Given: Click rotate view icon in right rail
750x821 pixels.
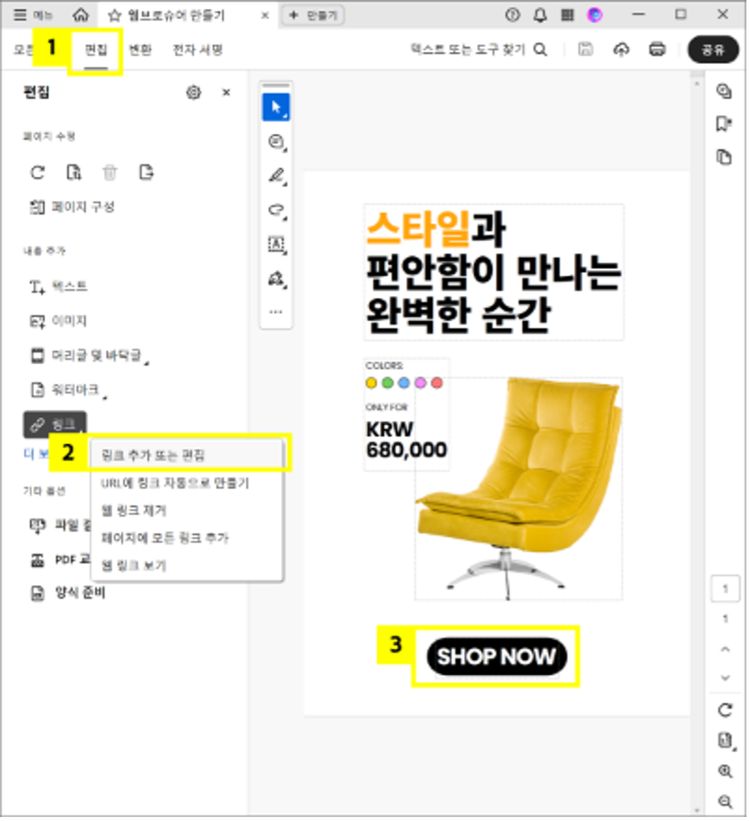Looking at the screenshot, I should coord(725,711).
